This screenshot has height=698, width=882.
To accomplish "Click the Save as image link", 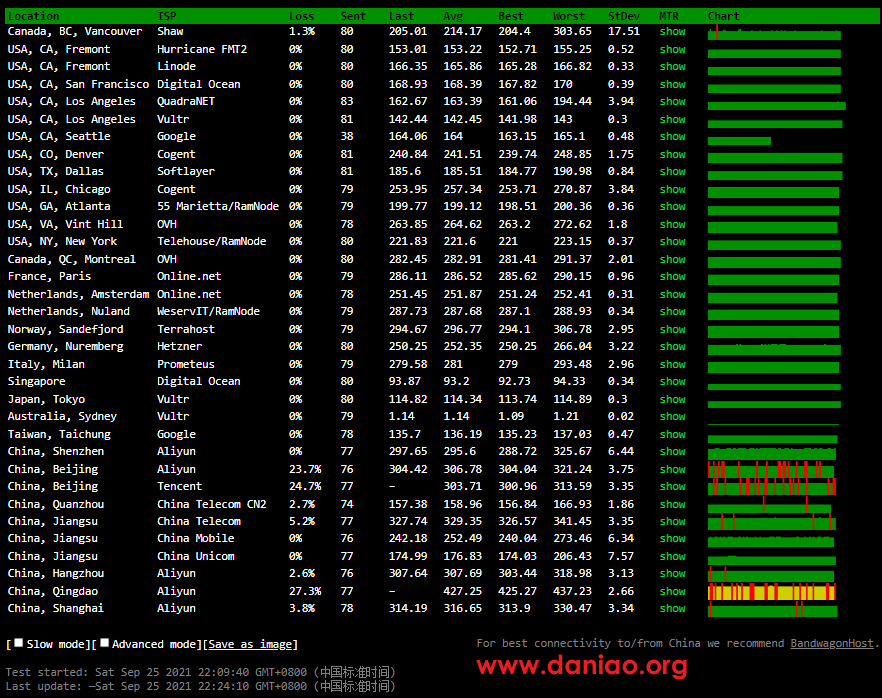I will tap(250, 644).
